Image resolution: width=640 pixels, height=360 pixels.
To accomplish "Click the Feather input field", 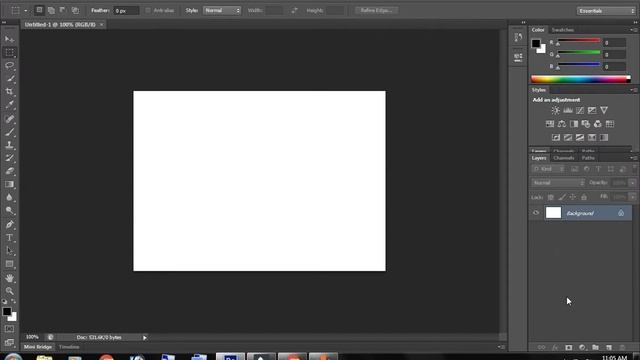I will pyautogui.click(x=127, y=11).
